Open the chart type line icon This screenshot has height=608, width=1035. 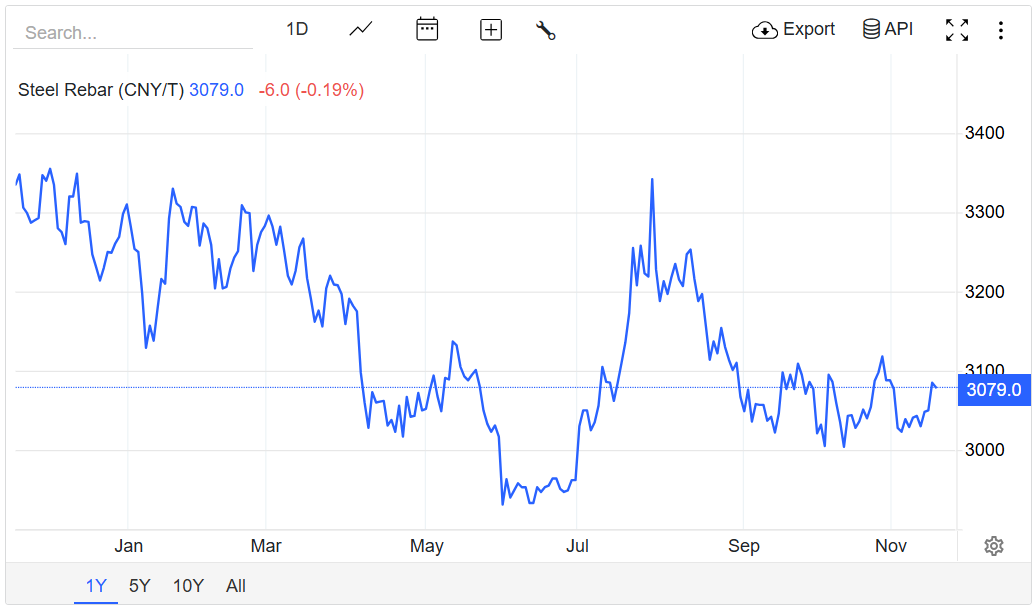[361, 29]
